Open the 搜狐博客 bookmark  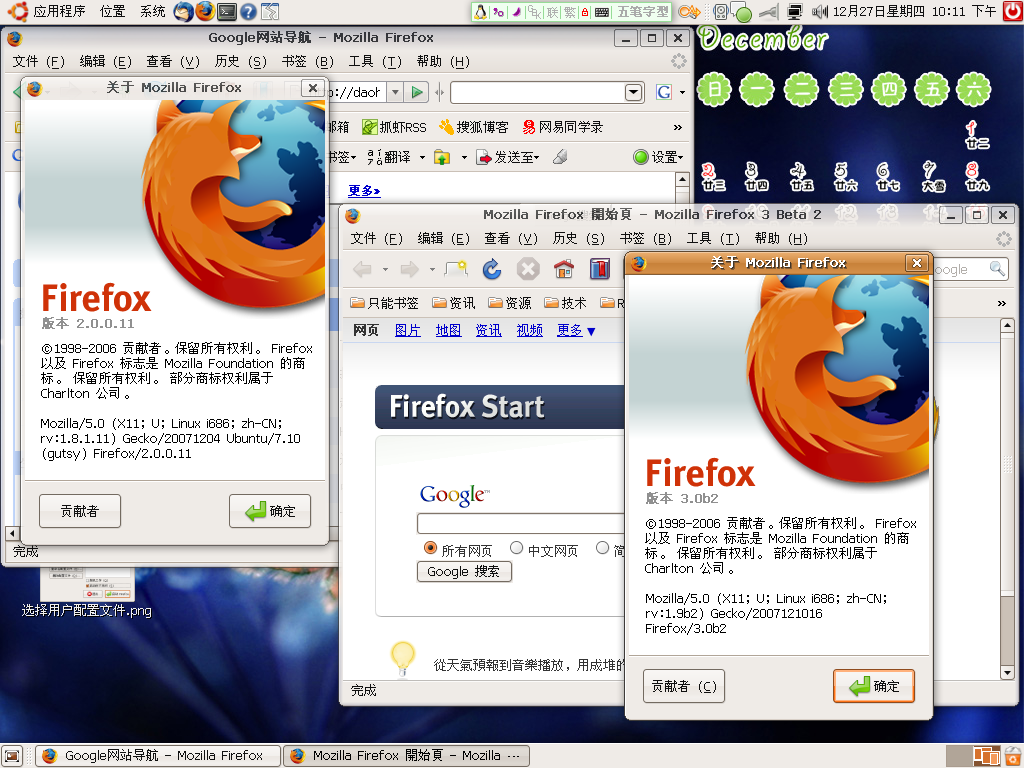pos(474,127)
